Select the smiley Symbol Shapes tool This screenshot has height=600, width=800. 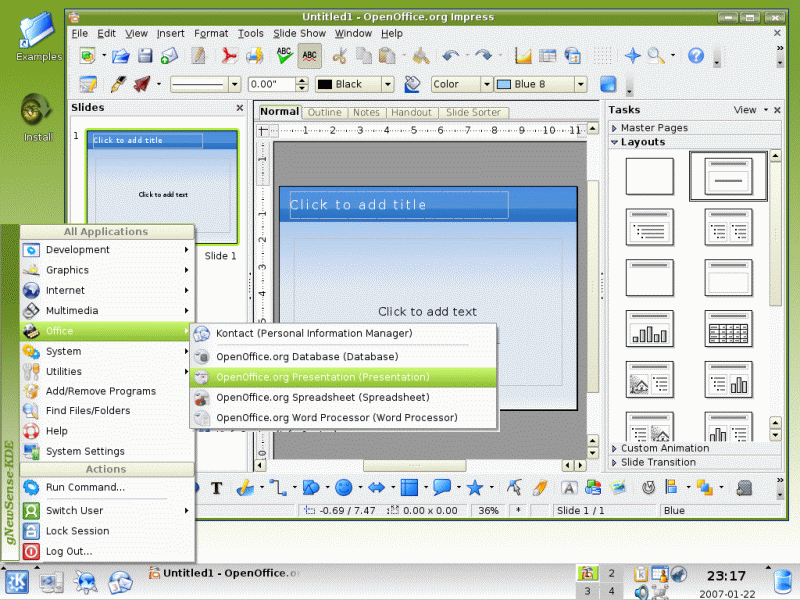click(x=343, y=488)
